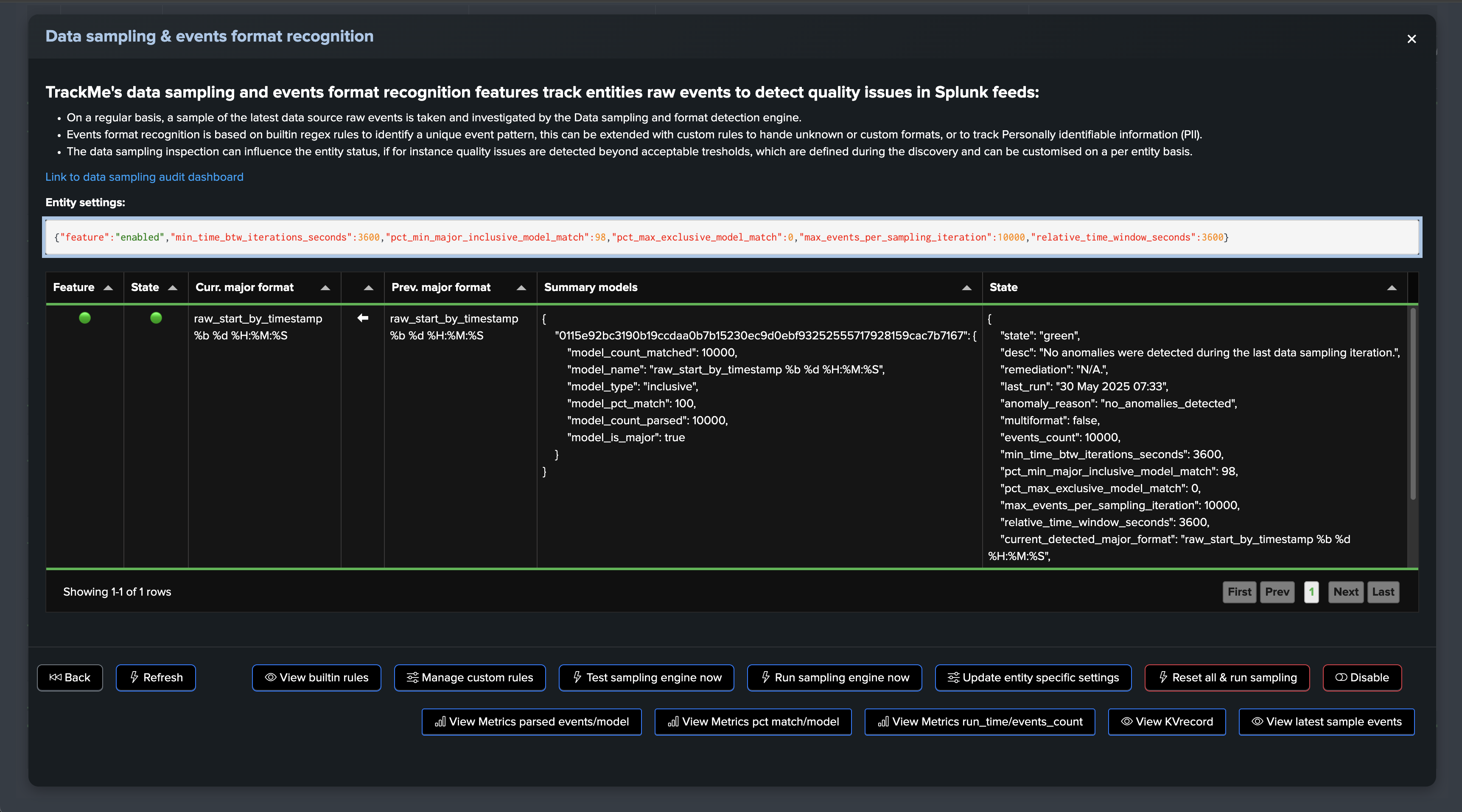The height and width of the screenshot is (812, 1462).
Task: Open data sampling audit dashboard link
Action: [144, 177]
